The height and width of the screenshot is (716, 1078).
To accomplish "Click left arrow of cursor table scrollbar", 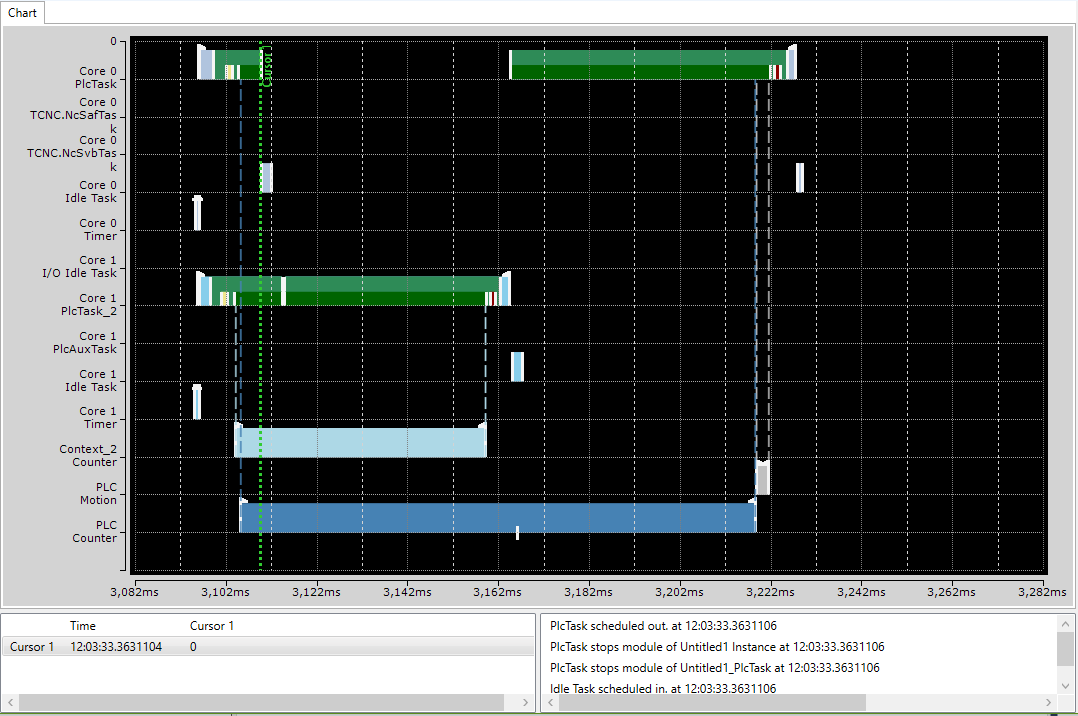I will 10,702.
